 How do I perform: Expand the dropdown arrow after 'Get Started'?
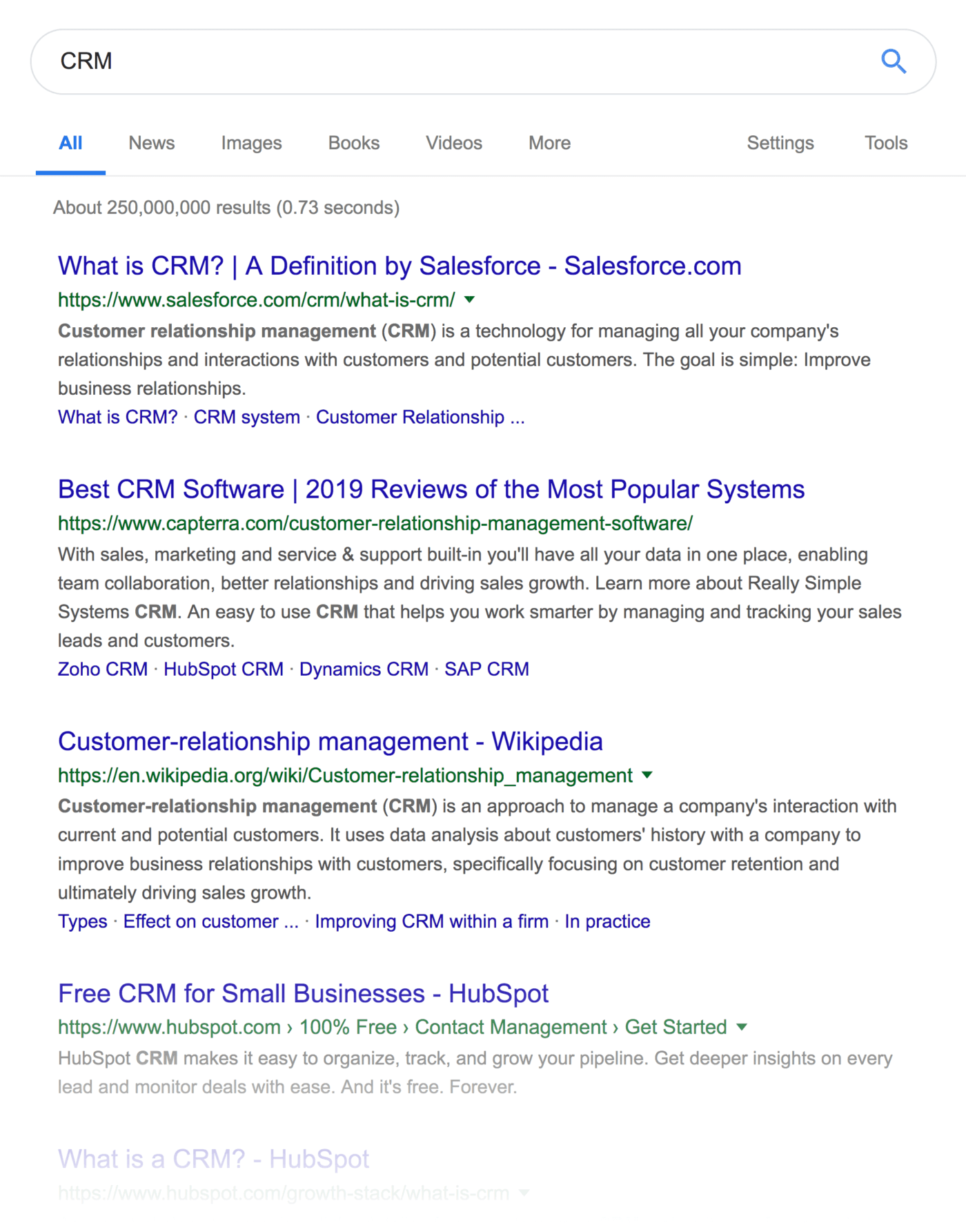click(742, 1027)
